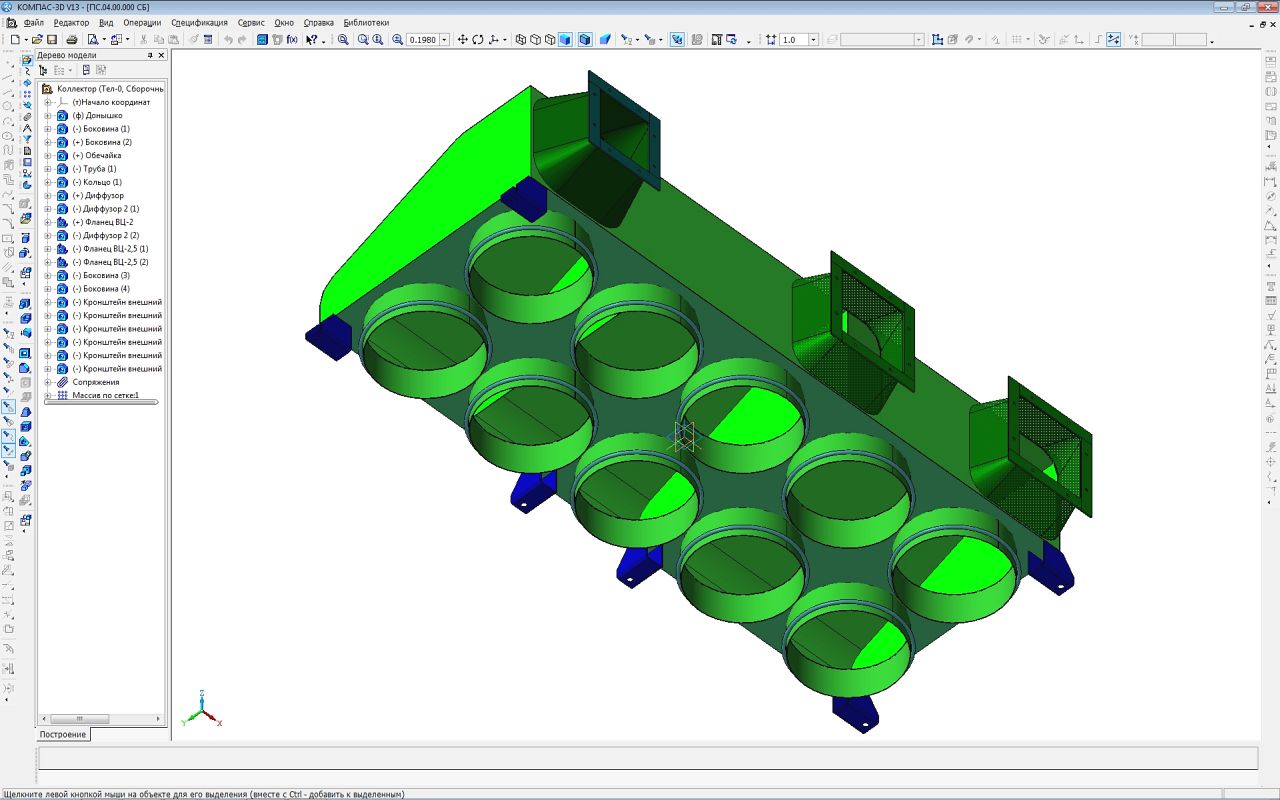
Task: Toggle shaded rendering display mode
Action: point(566,40)
